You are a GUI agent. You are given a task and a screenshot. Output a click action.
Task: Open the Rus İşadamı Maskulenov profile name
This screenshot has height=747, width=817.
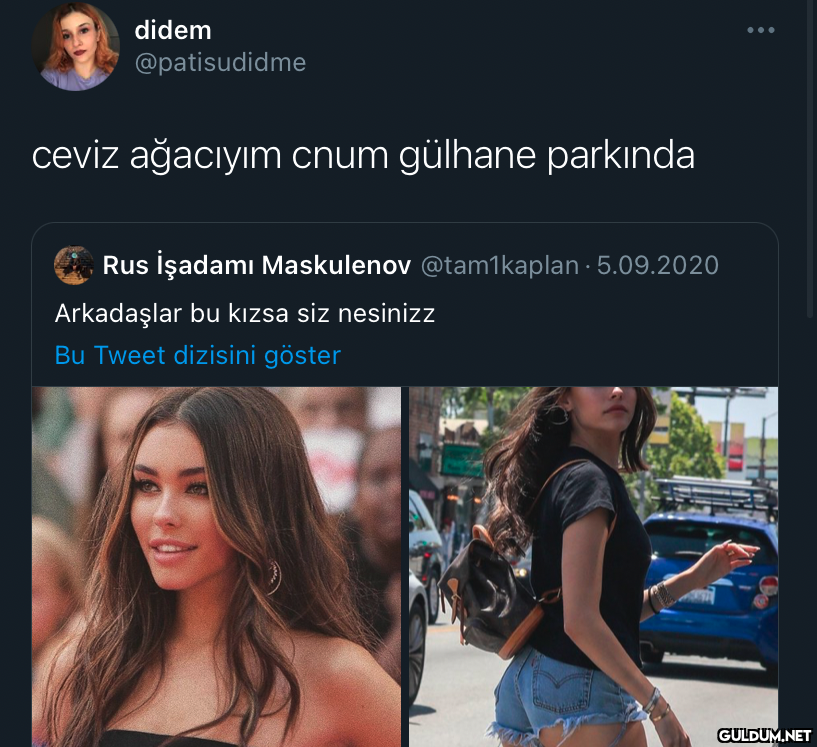[257, 265]
